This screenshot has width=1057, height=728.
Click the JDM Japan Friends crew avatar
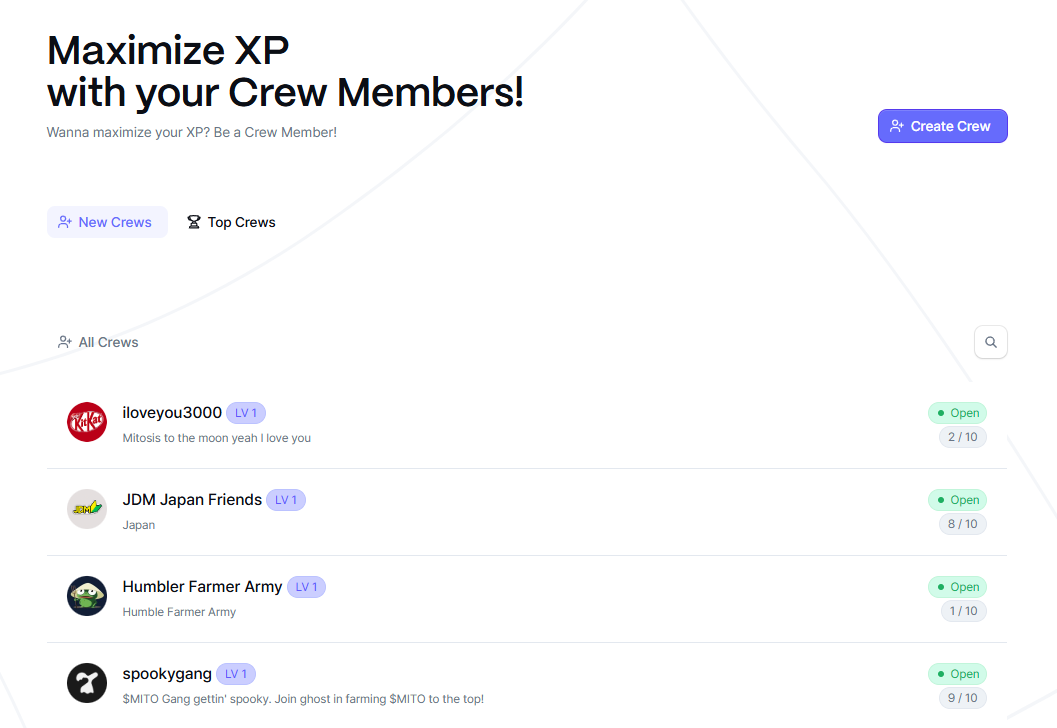87,509
